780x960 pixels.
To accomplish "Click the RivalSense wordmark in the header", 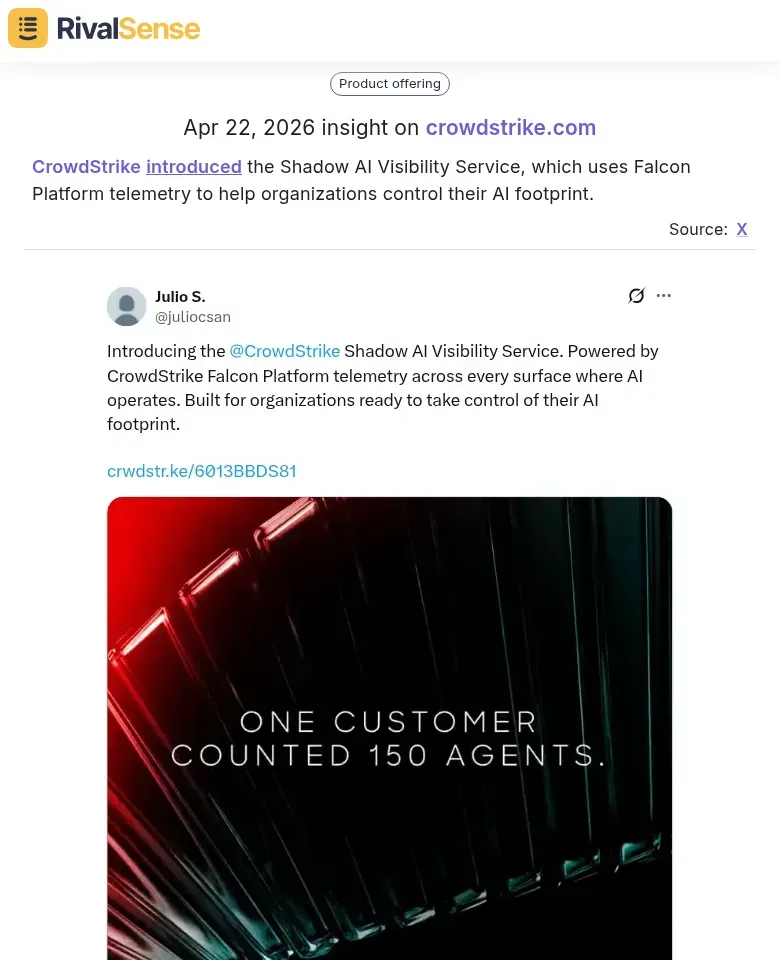I will click(126, 29).
